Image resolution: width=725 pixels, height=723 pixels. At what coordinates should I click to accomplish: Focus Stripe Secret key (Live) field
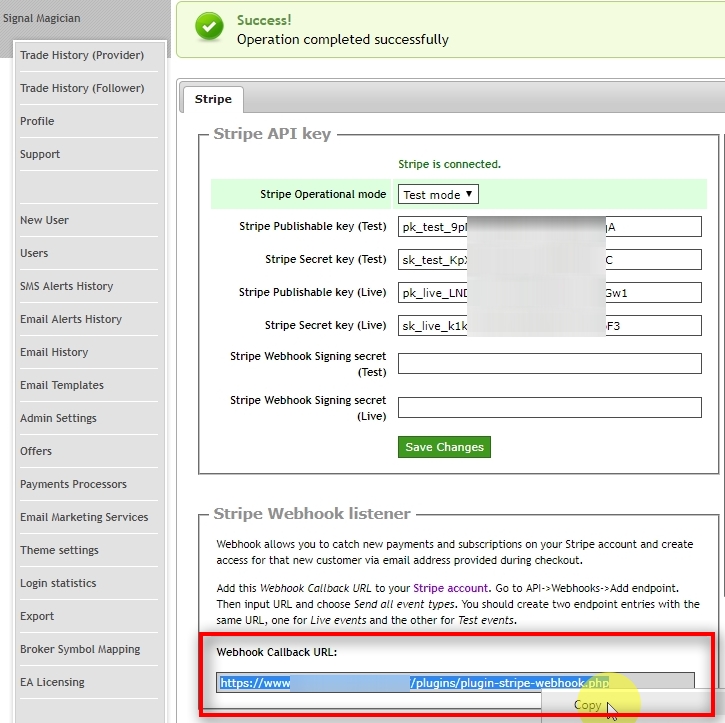point(549,325)
